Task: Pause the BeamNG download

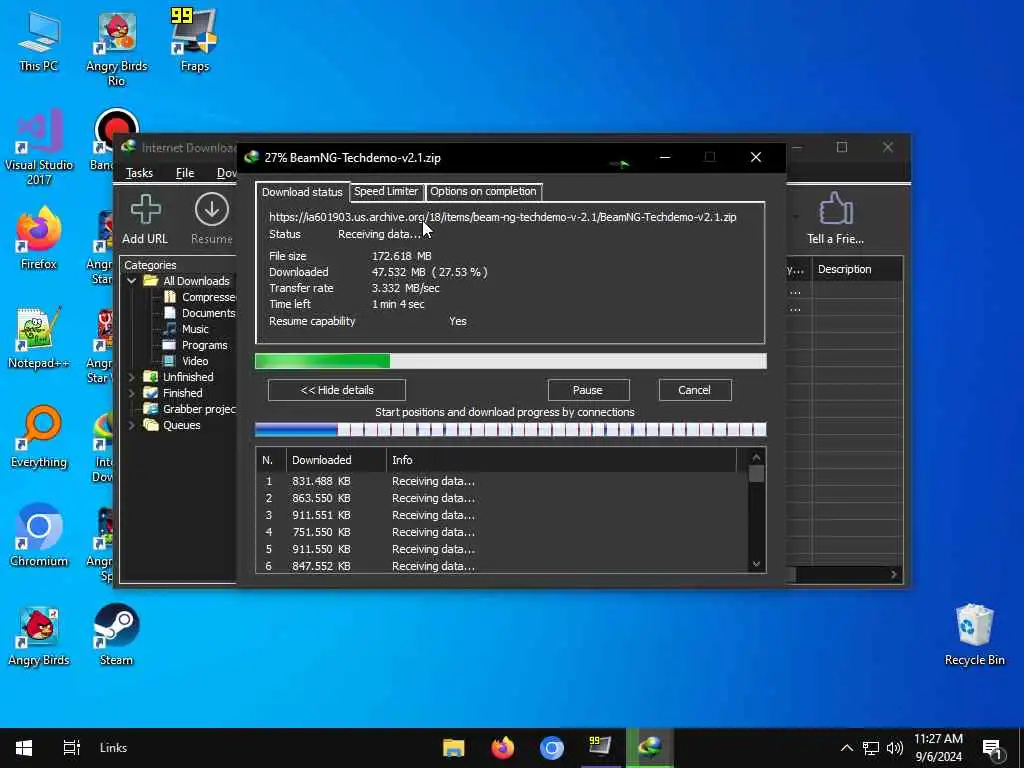Action: tap(588, 390)
